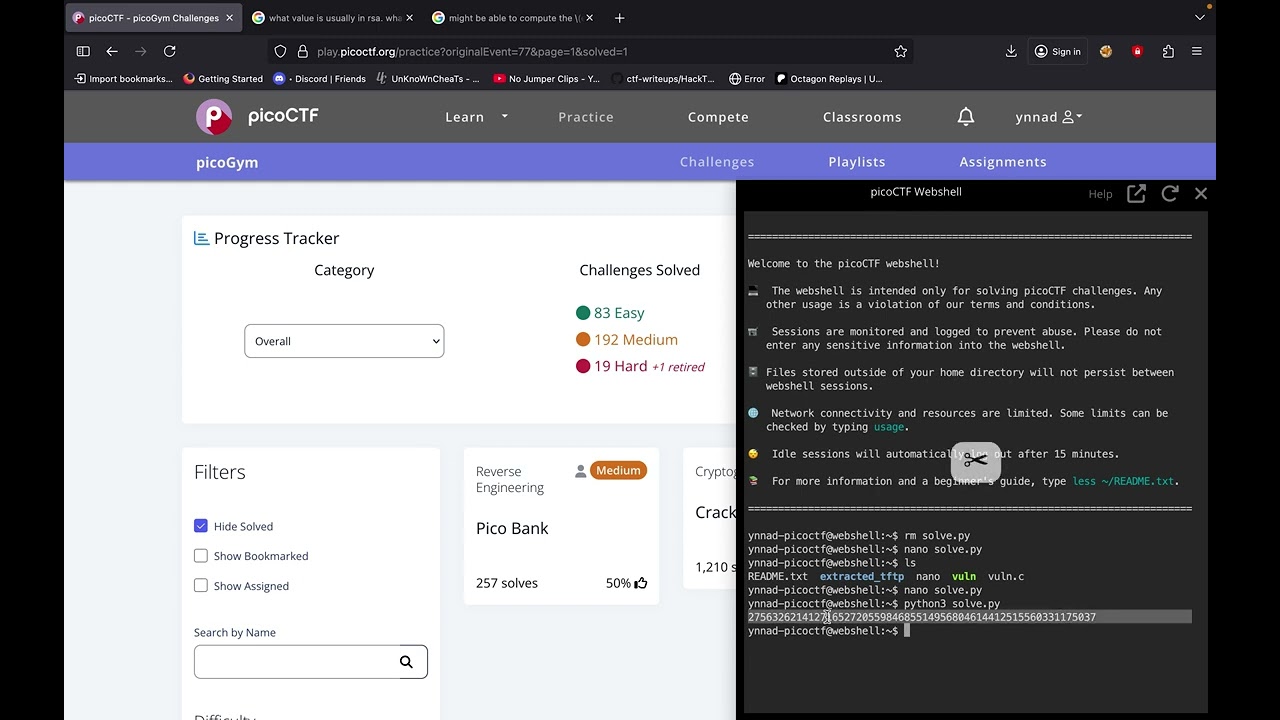Image resolution: width=1280 pixels, height=720 pixels.
Task: Open the ynnad user account dropdown
Action: coord(1049,117)
